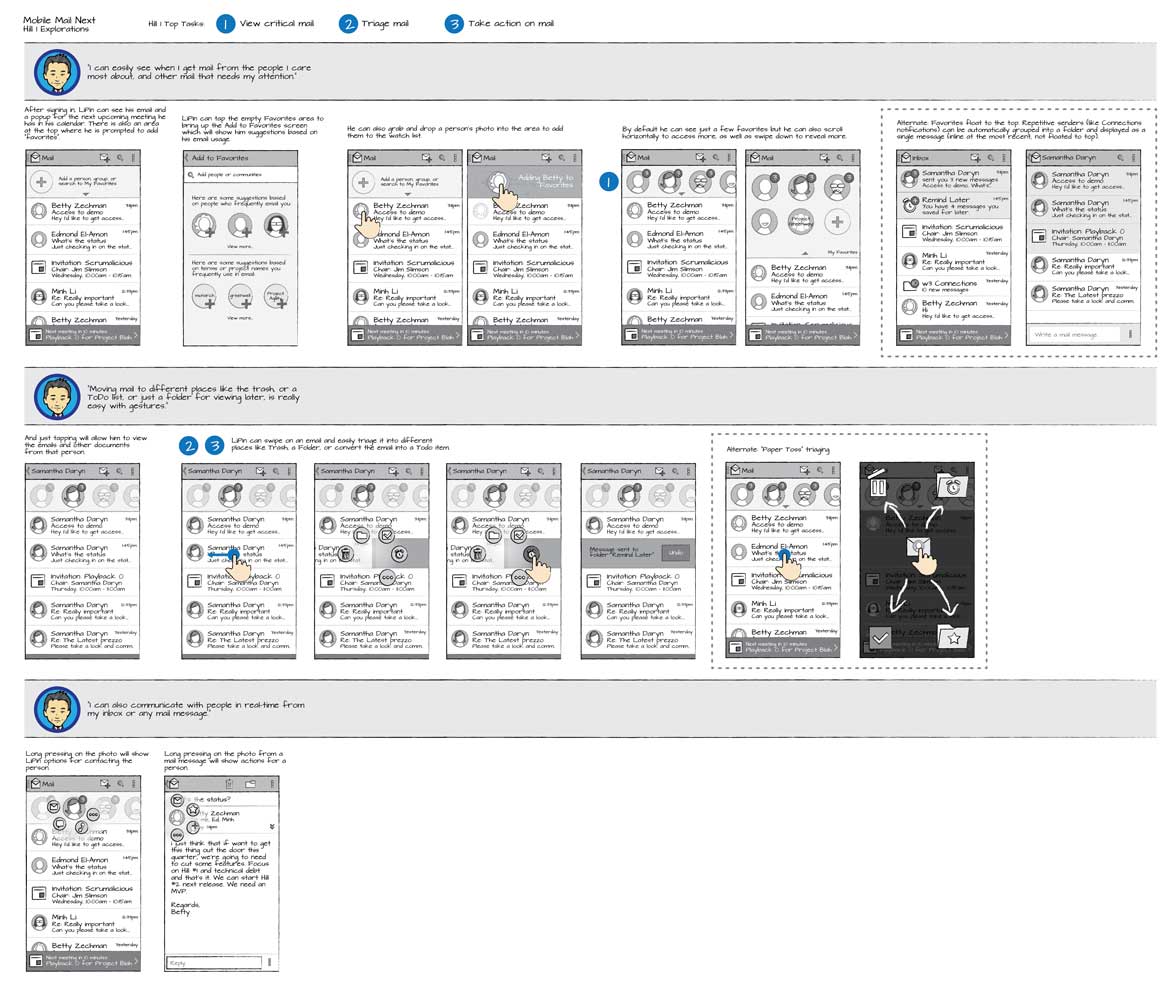Tap the checkmark to-do icon in dark overlay

[x=880, y=637]
